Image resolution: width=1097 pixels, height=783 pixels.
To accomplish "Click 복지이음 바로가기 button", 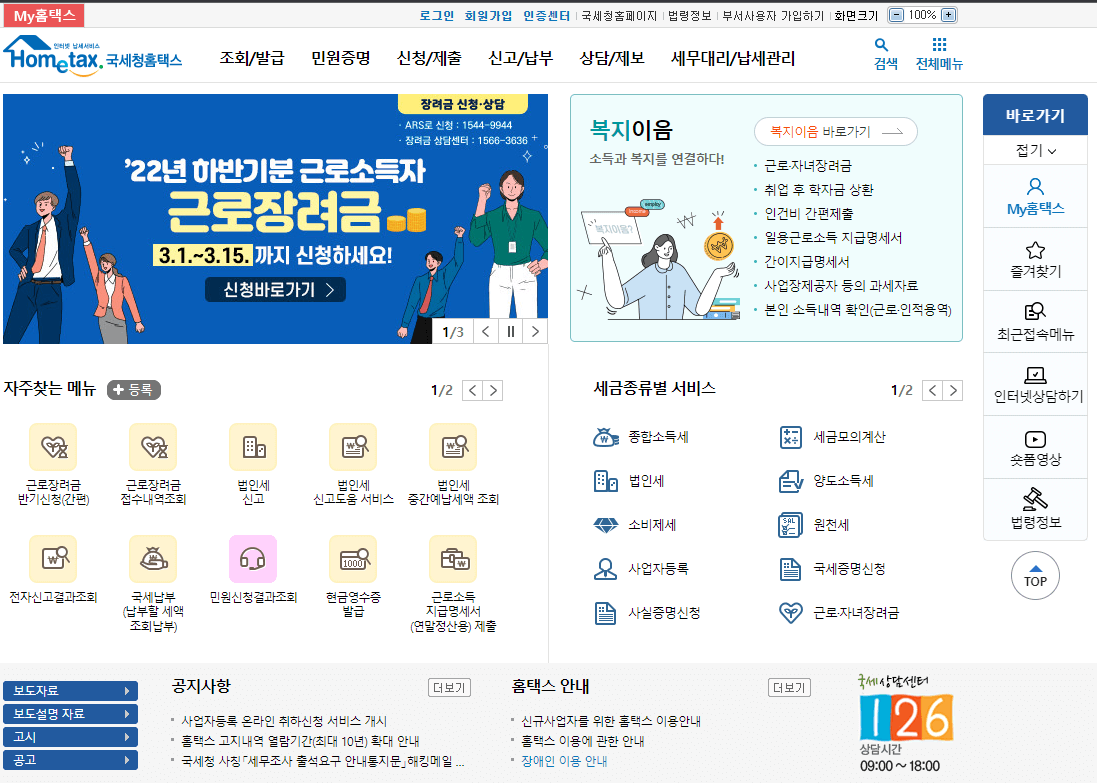I will tap(836, 132).
